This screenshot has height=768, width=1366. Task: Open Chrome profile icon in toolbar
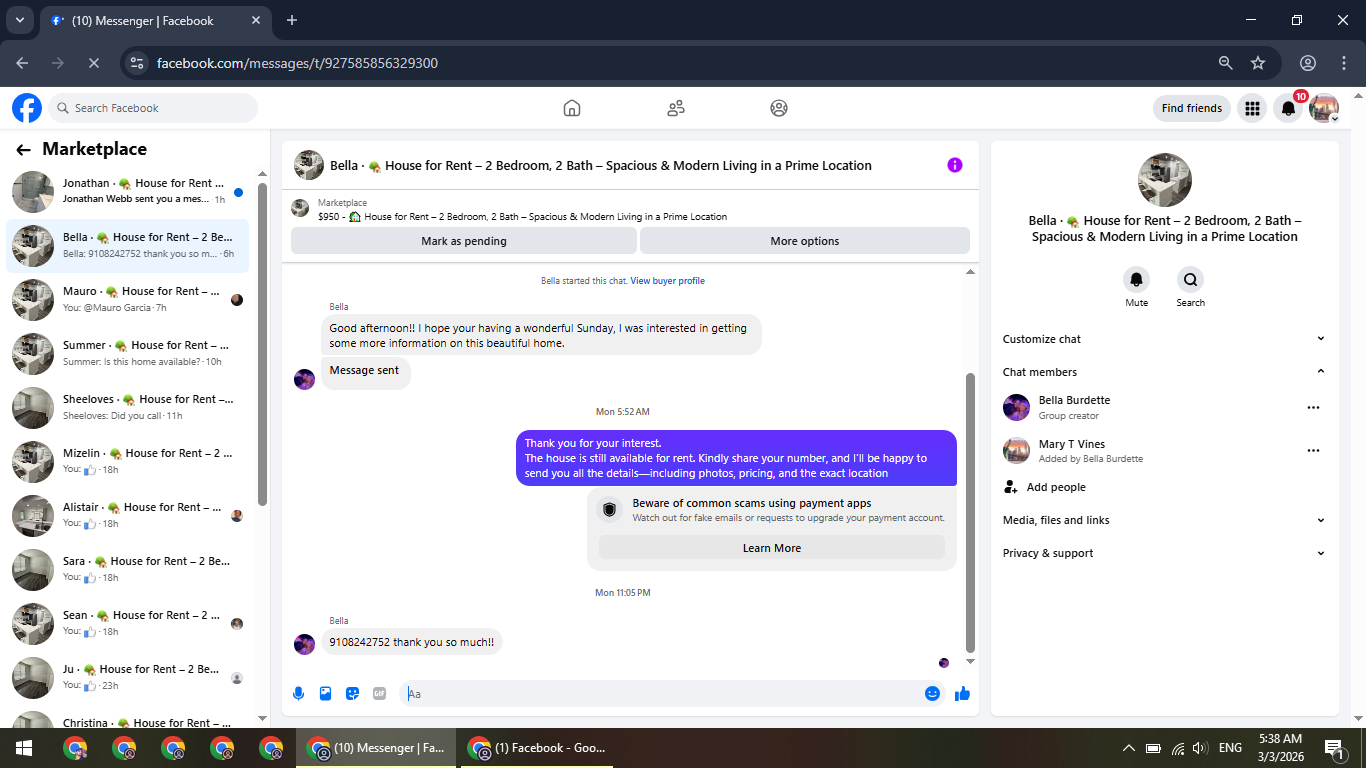pos(1308,63)
